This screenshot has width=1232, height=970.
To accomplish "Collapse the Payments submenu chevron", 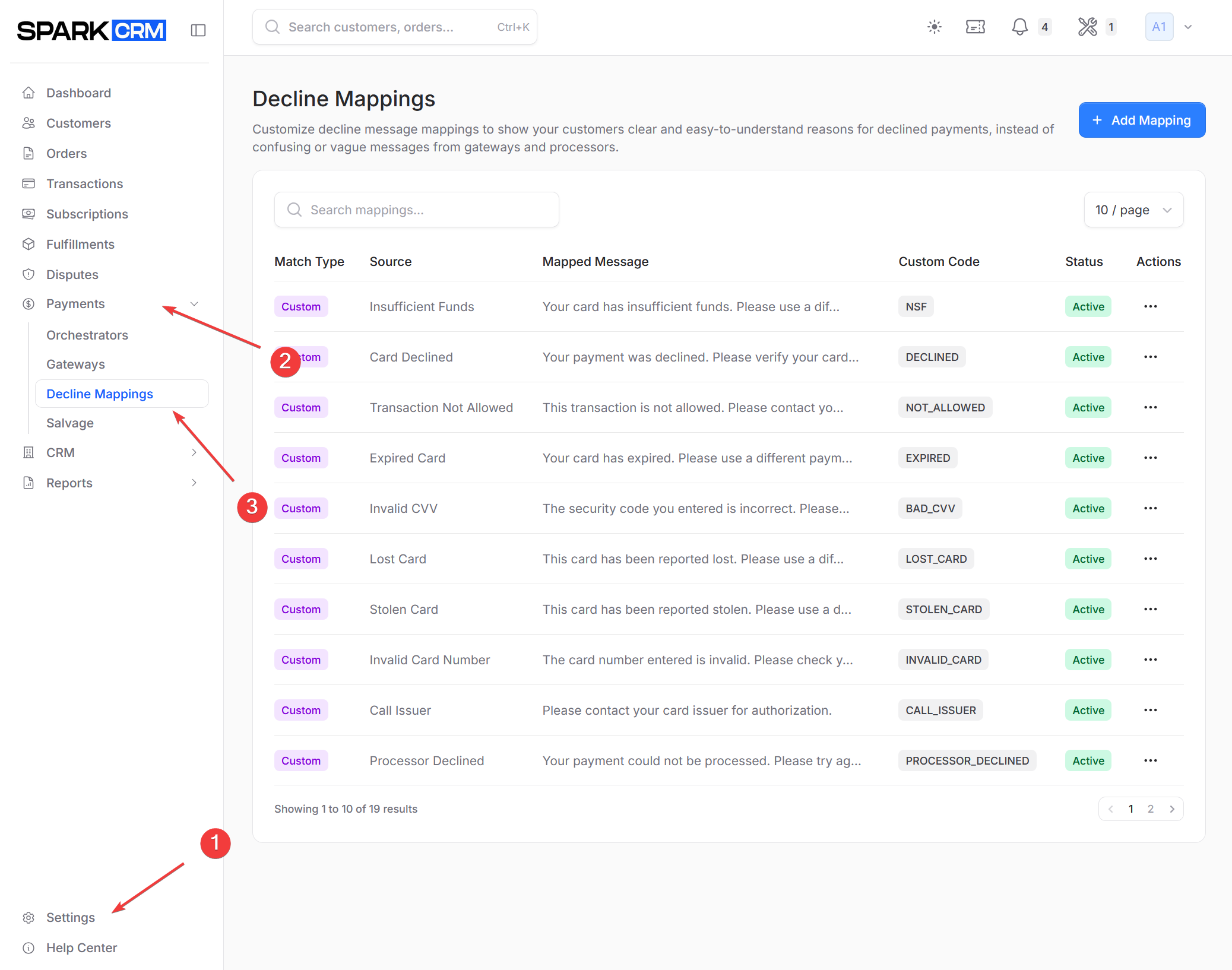I will tap(194, 304).
